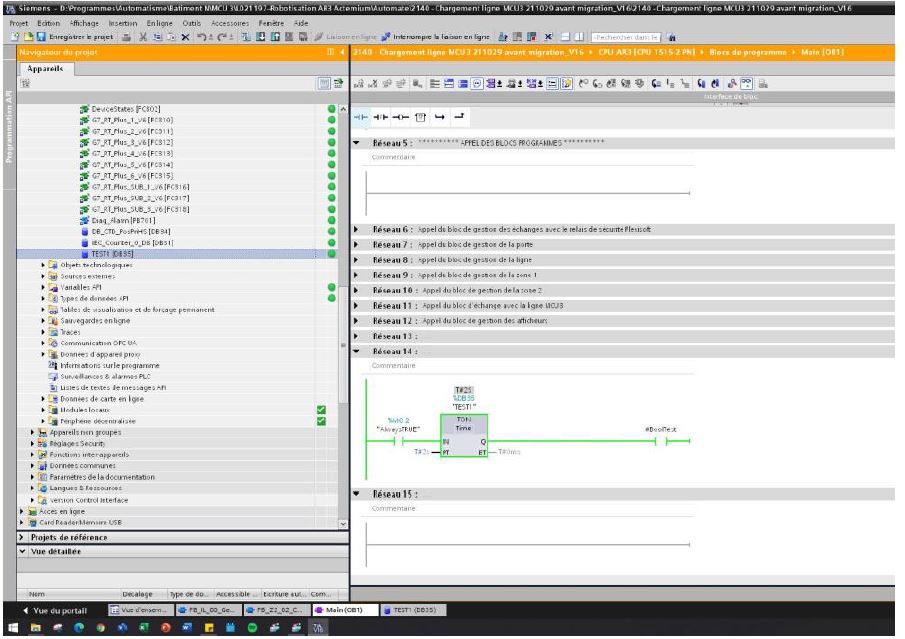Image resolution: width=905 pixels, height=639 pixels.
Task: Click Vue du portail button
Action: click(x=54, y=610)
